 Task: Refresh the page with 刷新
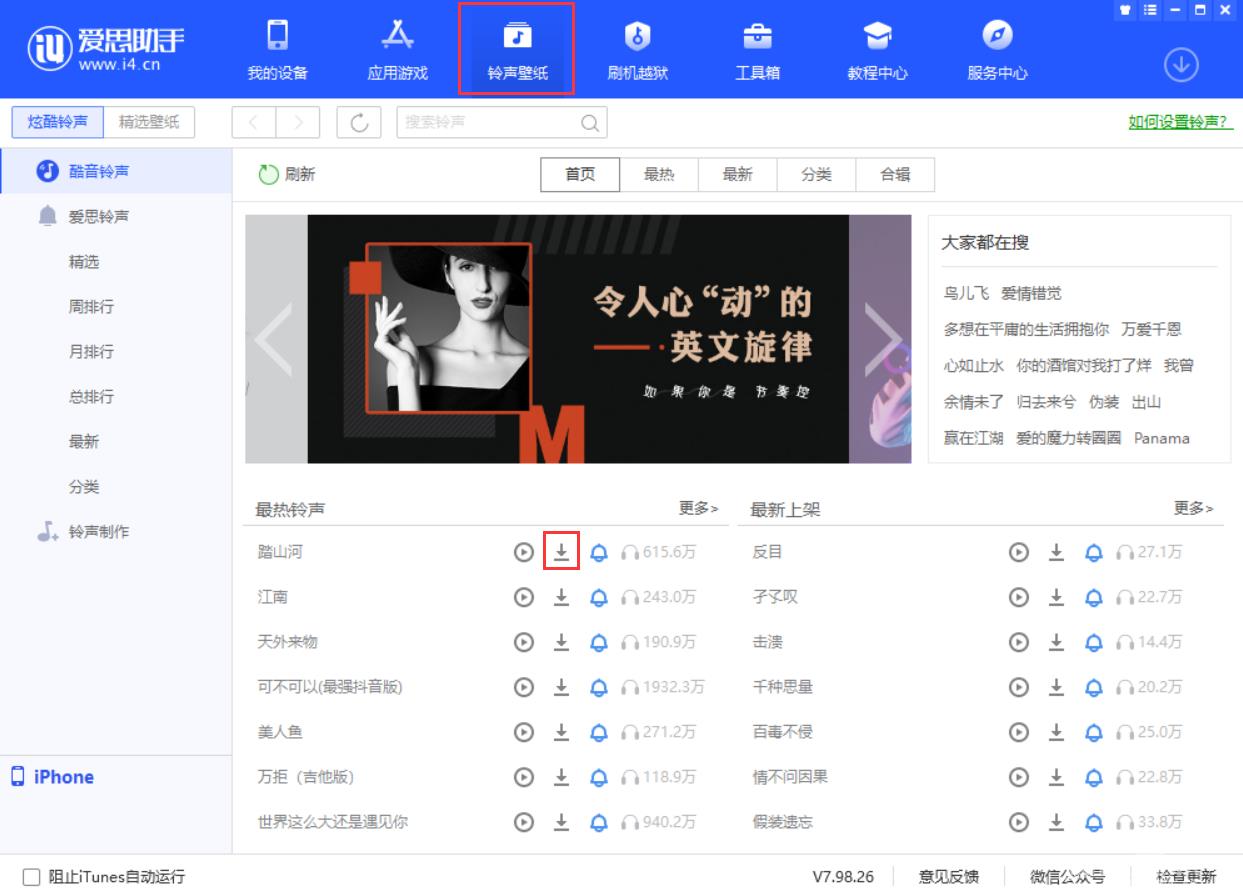(x=287, y=172)
